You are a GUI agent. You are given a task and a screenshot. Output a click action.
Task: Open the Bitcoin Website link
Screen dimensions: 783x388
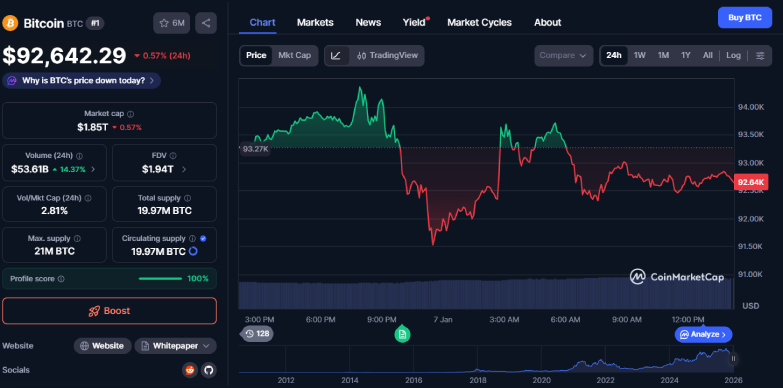[102, 346]
